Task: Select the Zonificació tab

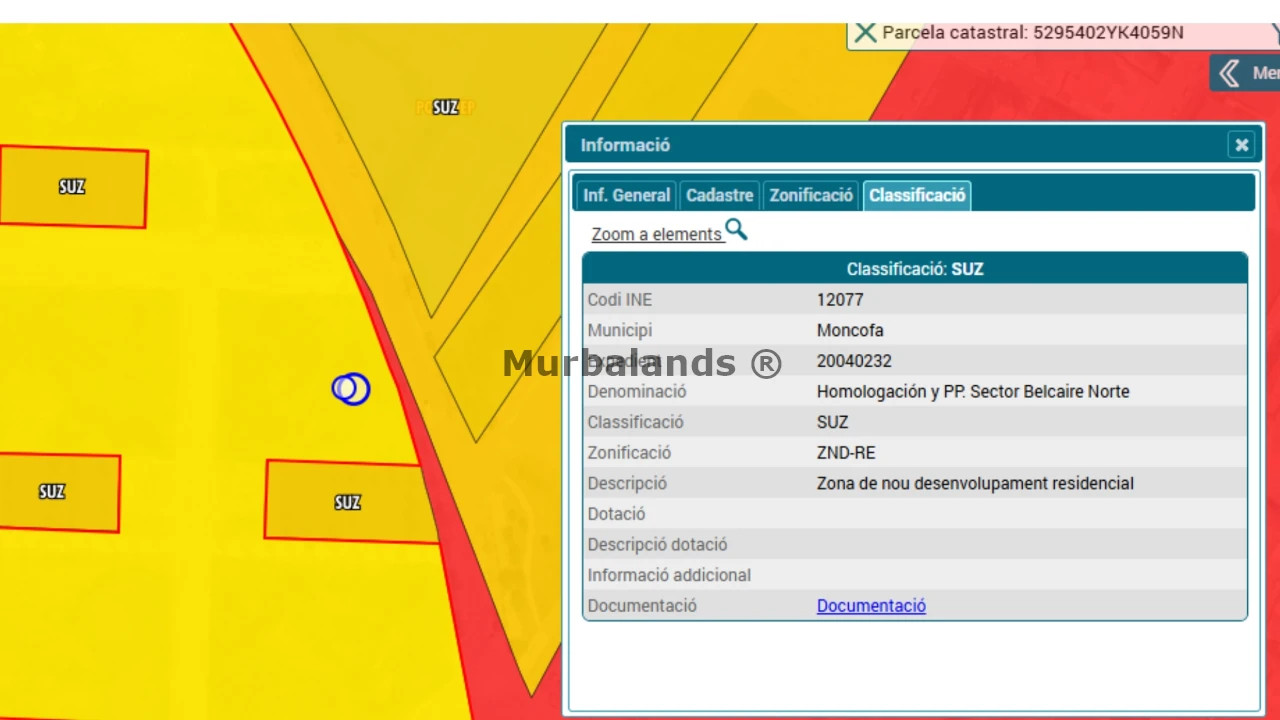Action: pos(811,195)
